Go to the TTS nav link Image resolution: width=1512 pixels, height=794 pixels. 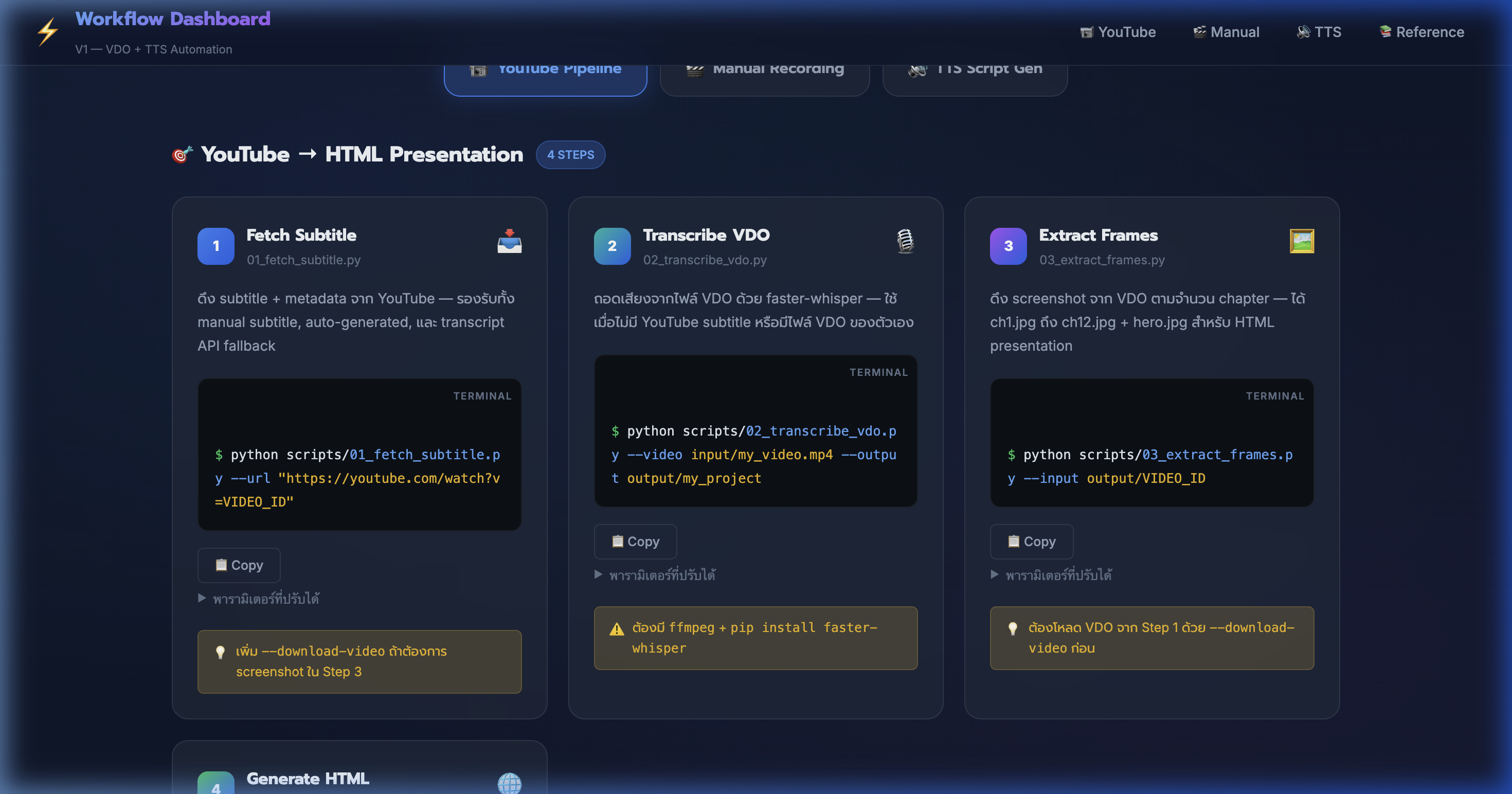pyautogui.click(x=1319, y=32)
